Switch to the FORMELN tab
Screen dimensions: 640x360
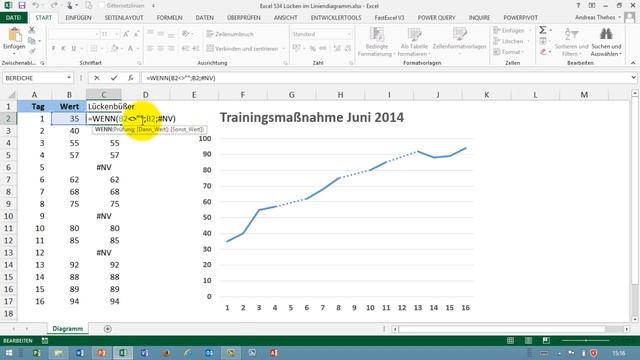169,18
